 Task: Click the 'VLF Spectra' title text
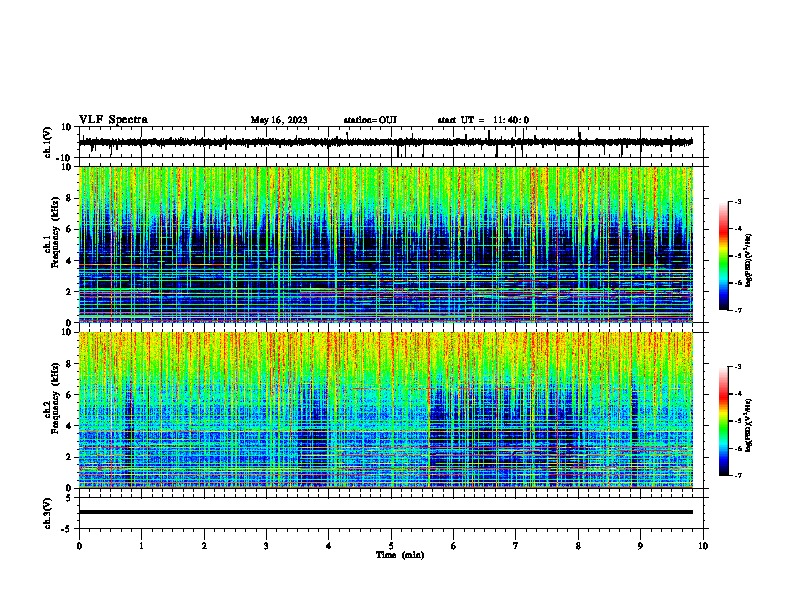pyautogui.click(x=113, y=119)
